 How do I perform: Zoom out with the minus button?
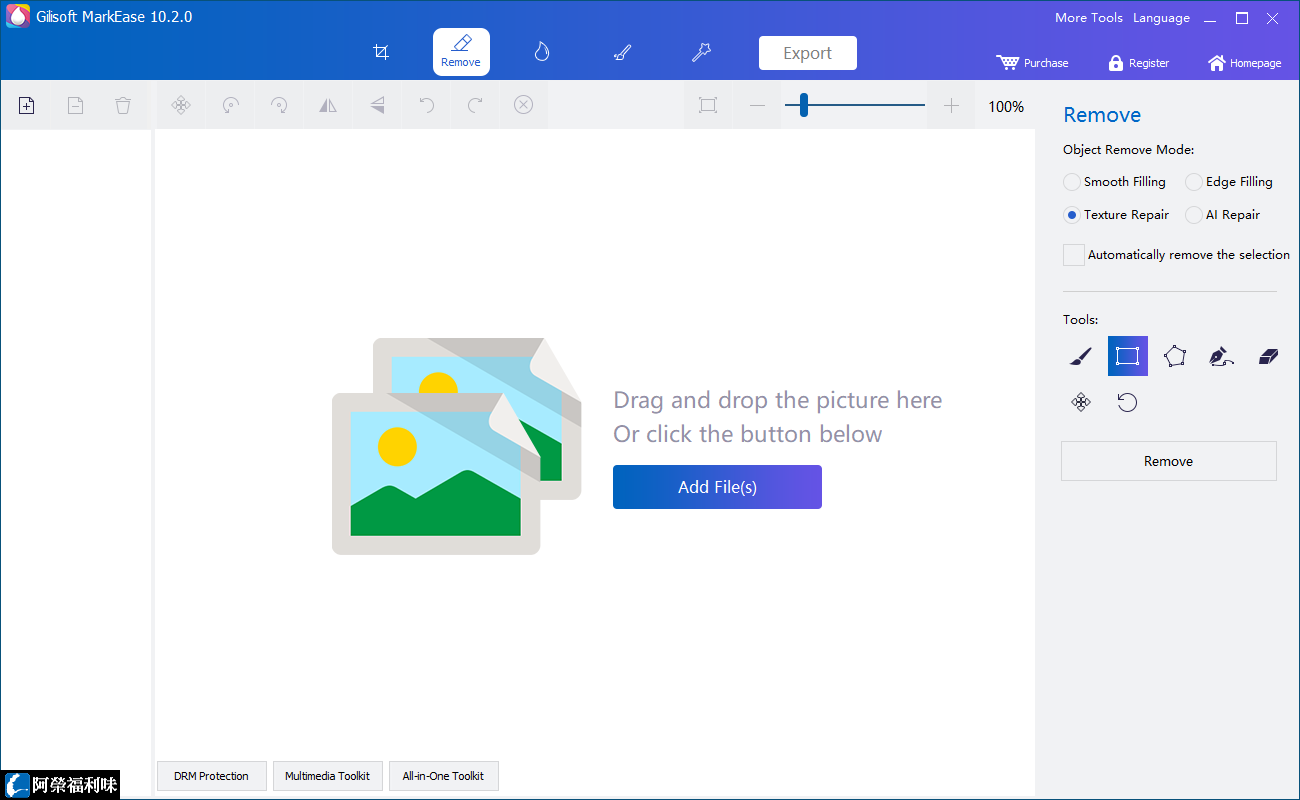coord(757,105)
